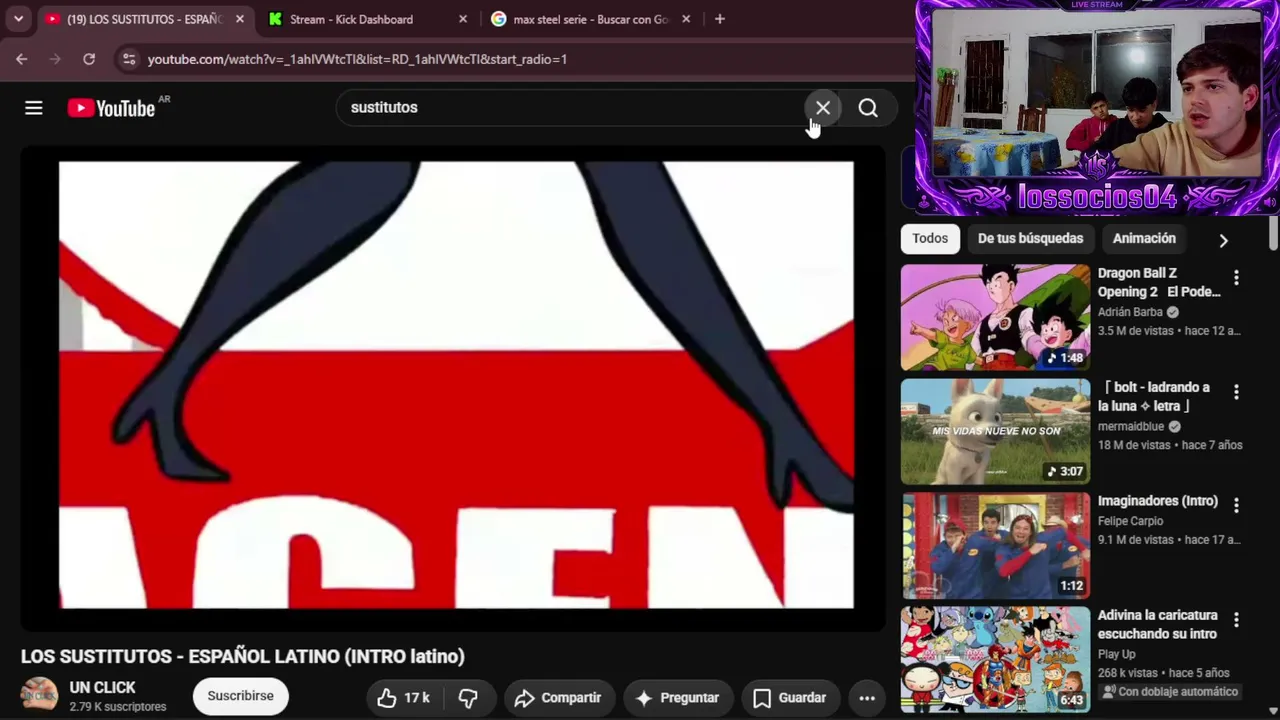Filter by De tus búsquedas chip
Screen dimensions: 1280x720
click(x=1030, y=238)
